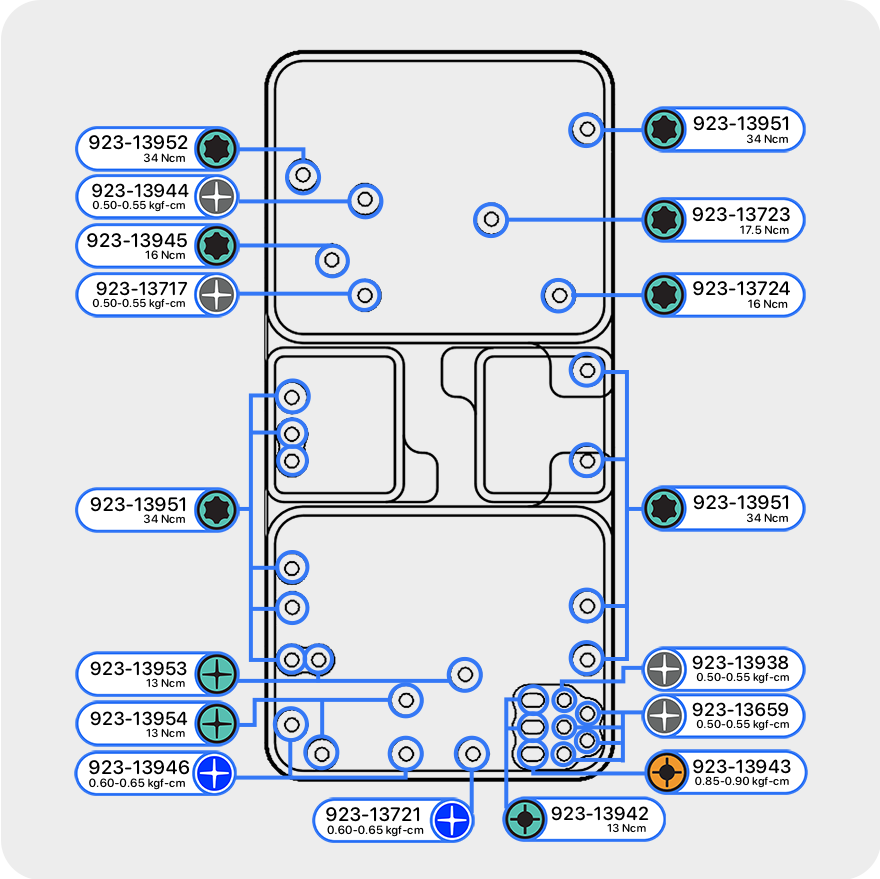Click the Torx icon next to 923-13945
The height and width of the screenshot is (879, 880).
pos(216,245)
